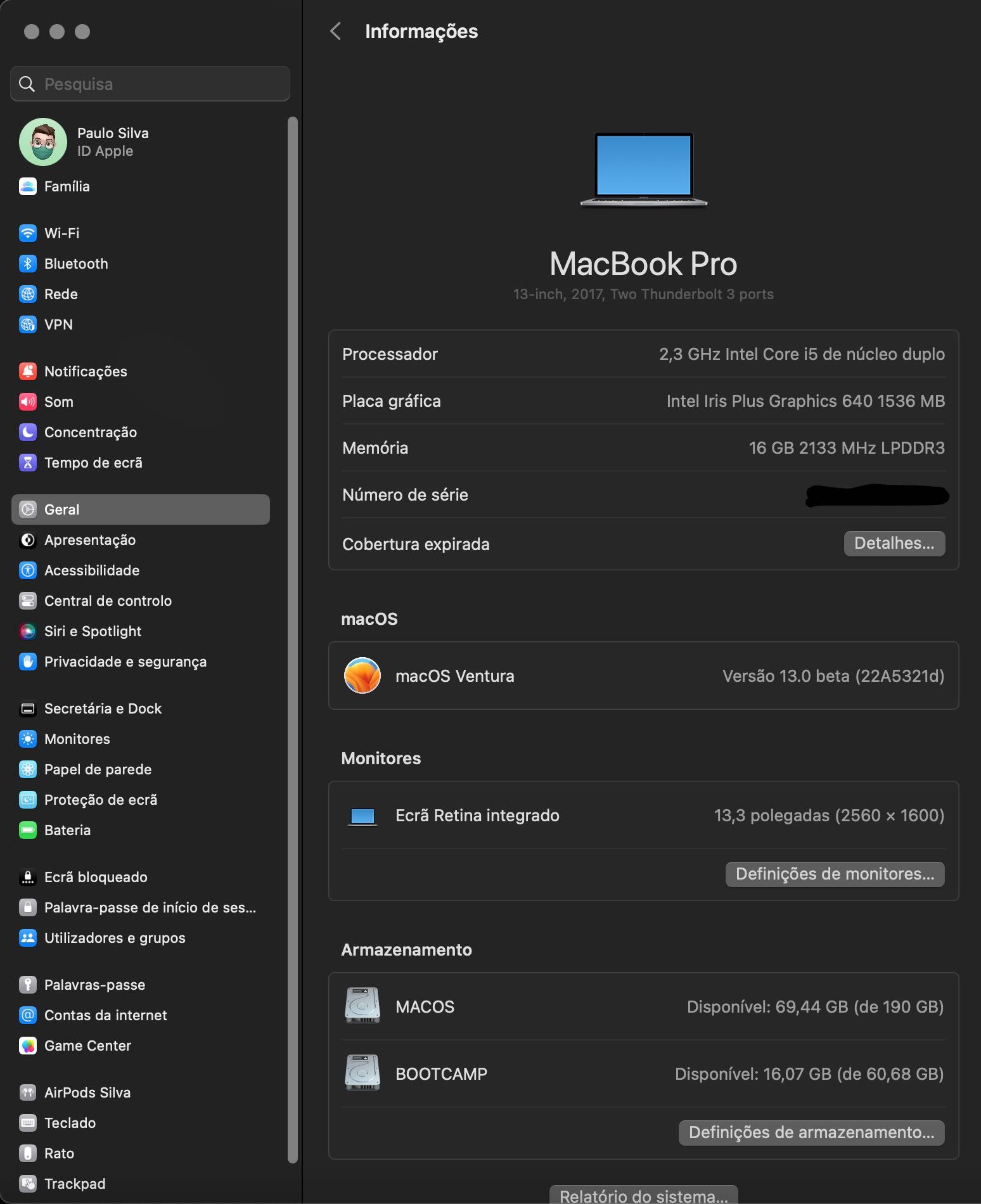
Task: Open Acessibilidade icon
Action: 28,570
